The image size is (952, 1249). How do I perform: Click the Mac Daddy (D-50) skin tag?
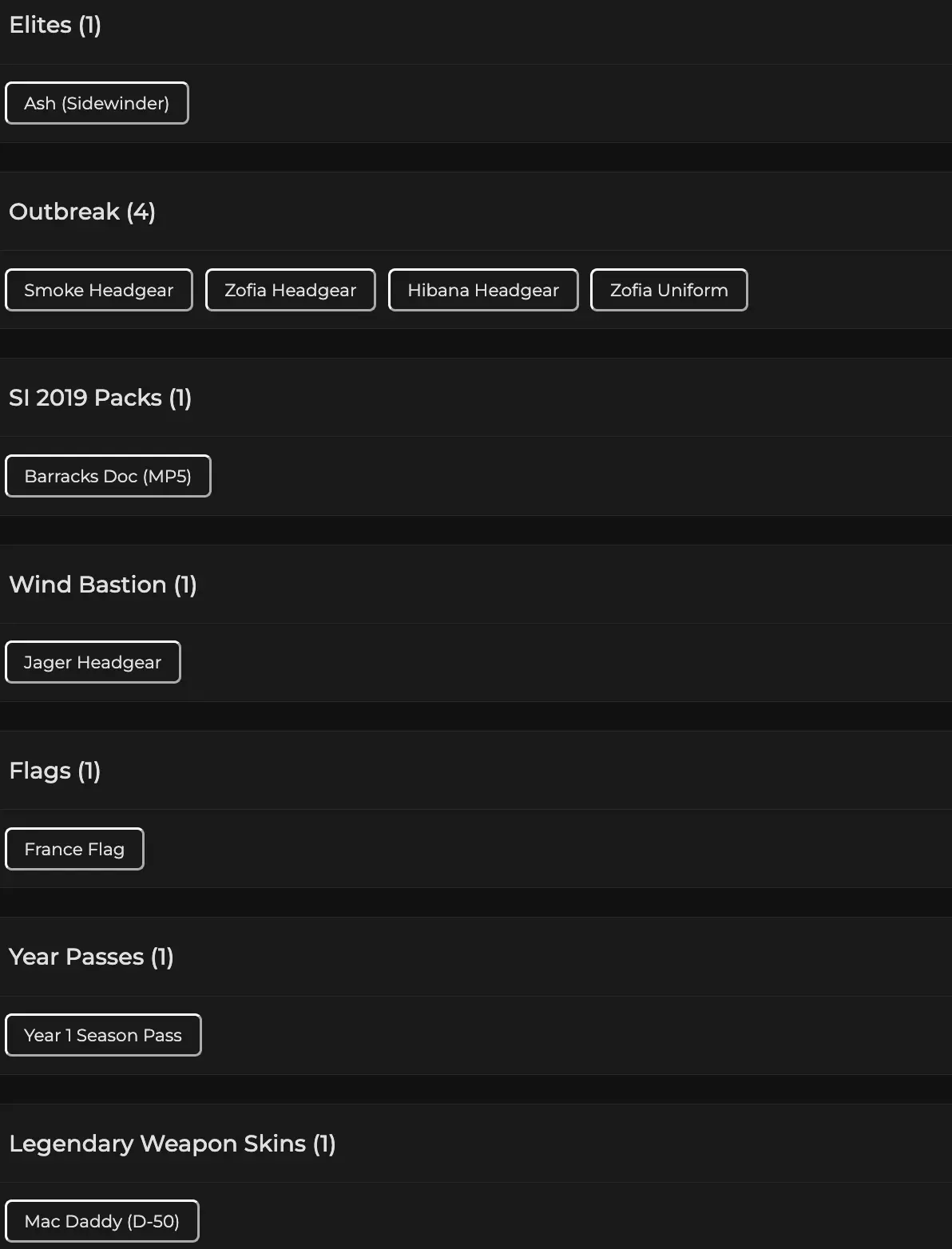[x=102, y=1221]
